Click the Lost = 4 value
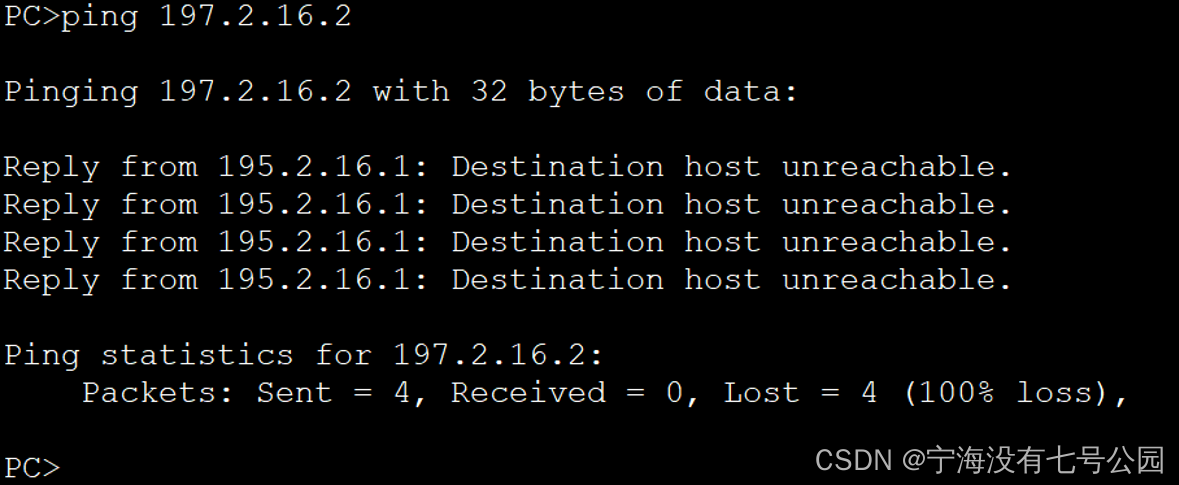Screen dimensions: 1179x485 click(x=800, y=393)
